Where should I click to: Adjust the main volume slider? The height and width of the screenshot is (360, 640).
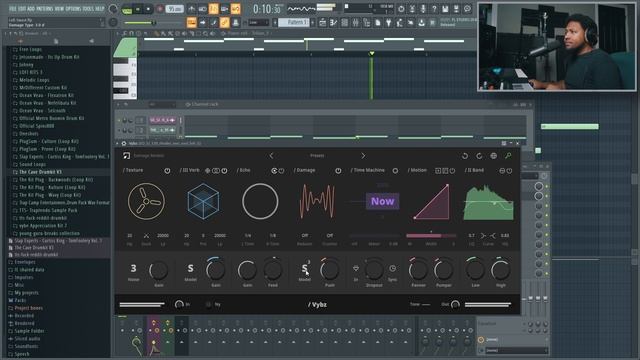140,23
